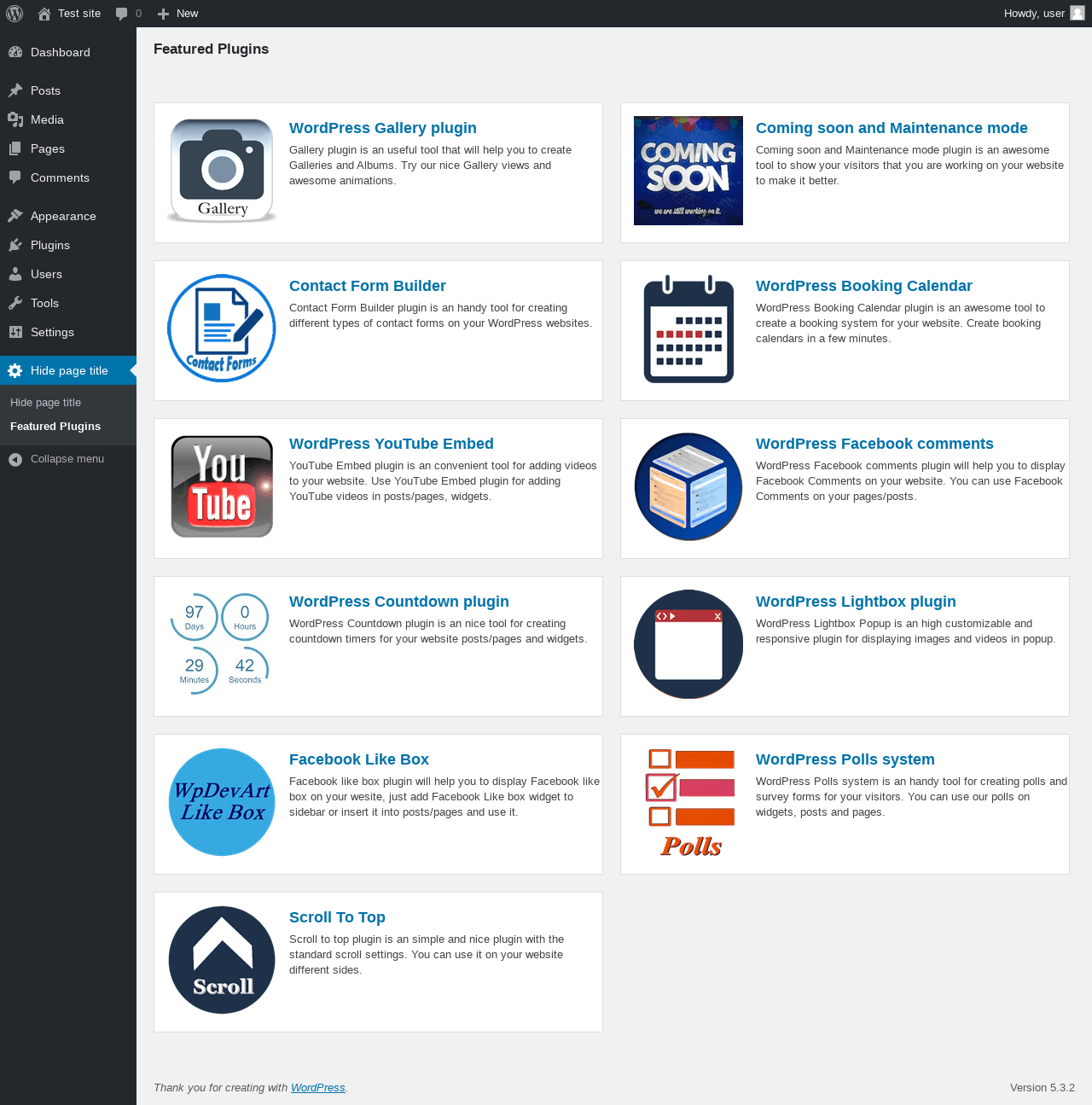Go to the Posts menu

coord(68,90)
